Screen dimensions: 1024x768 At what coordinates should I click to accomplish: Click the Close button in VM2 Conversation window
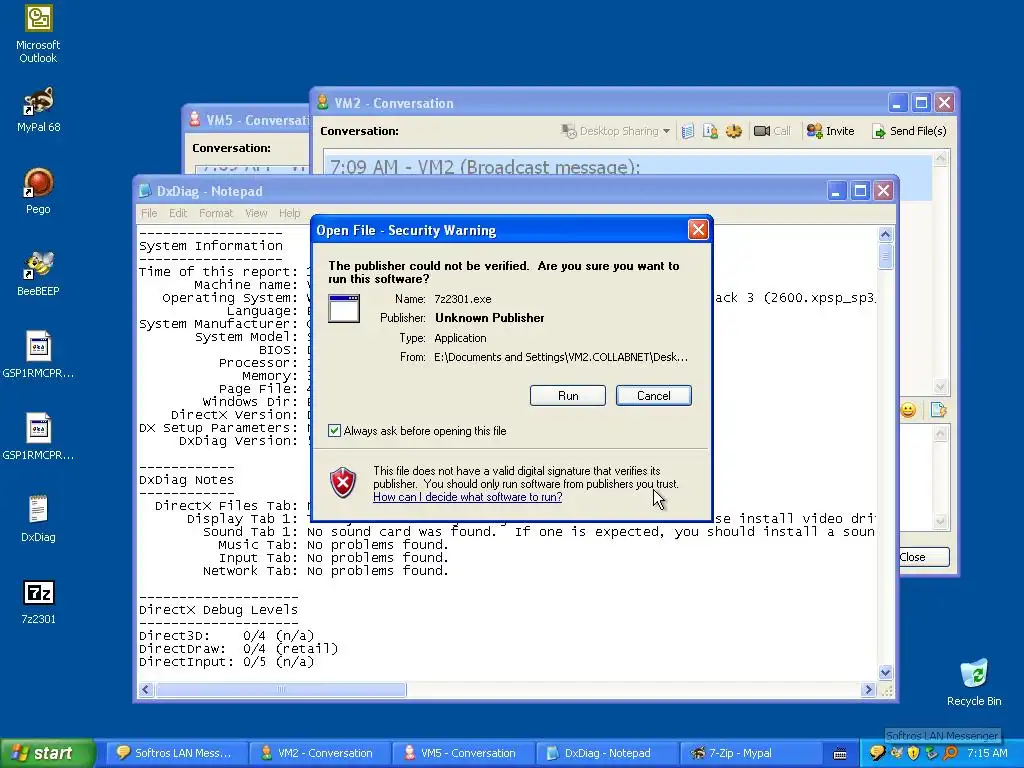(923, 557)
